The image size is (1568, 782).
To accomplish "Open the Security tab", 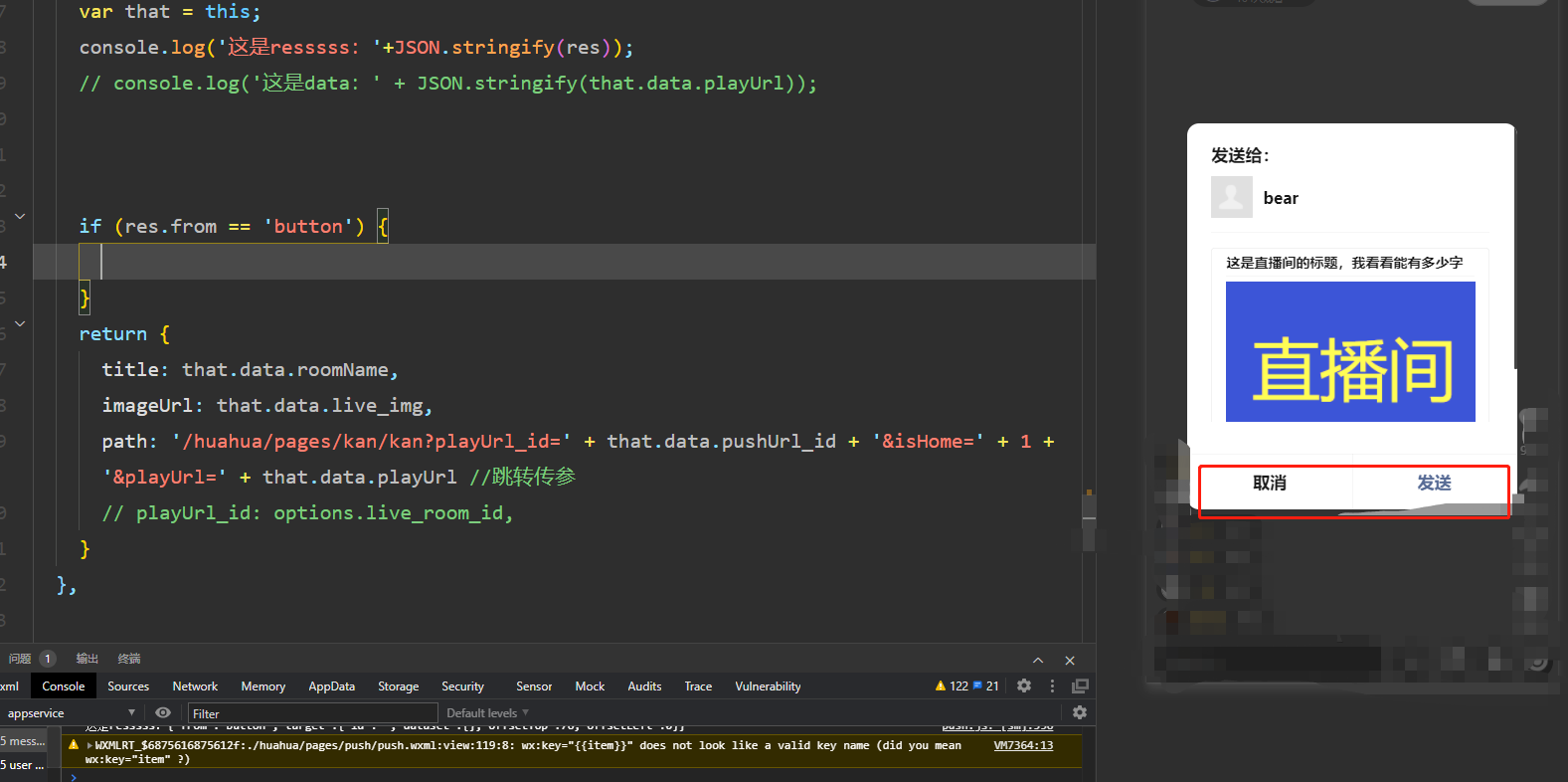I will point(462,686).
